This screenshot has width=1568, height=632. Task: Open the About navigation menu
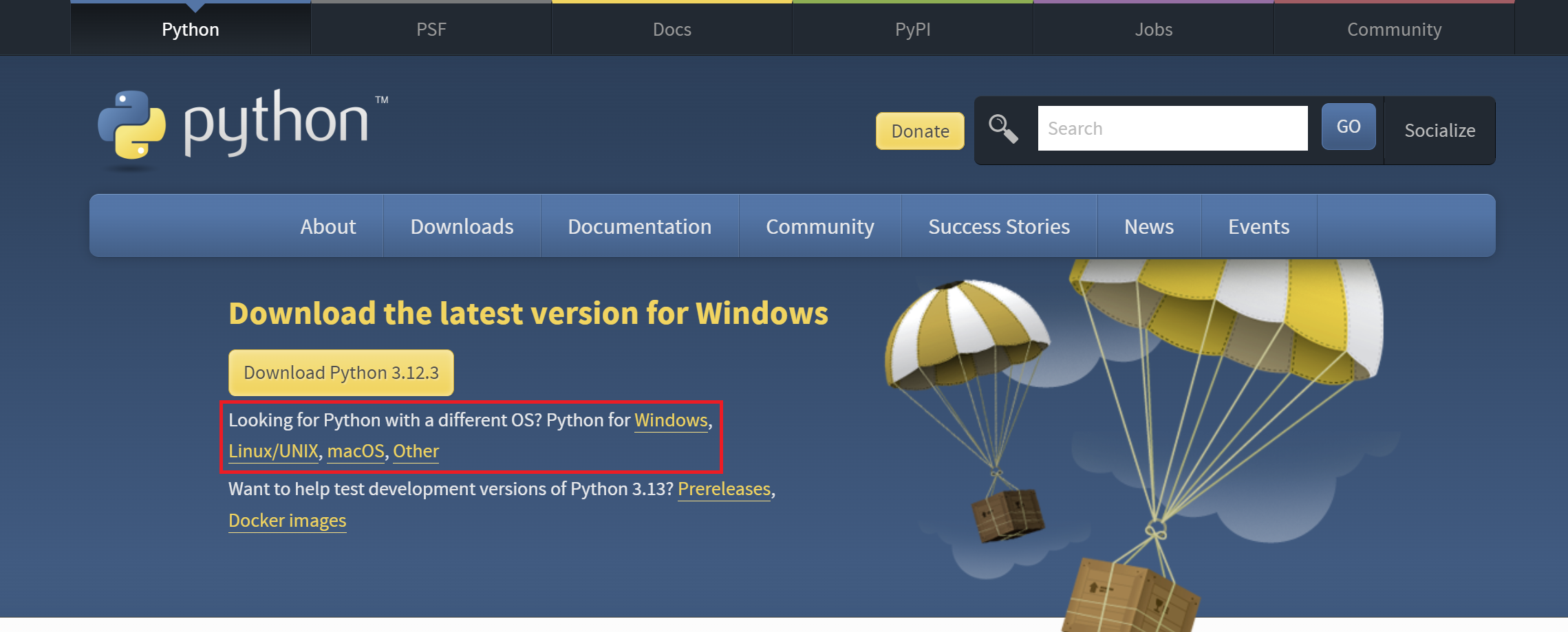(x=328, y=226)
